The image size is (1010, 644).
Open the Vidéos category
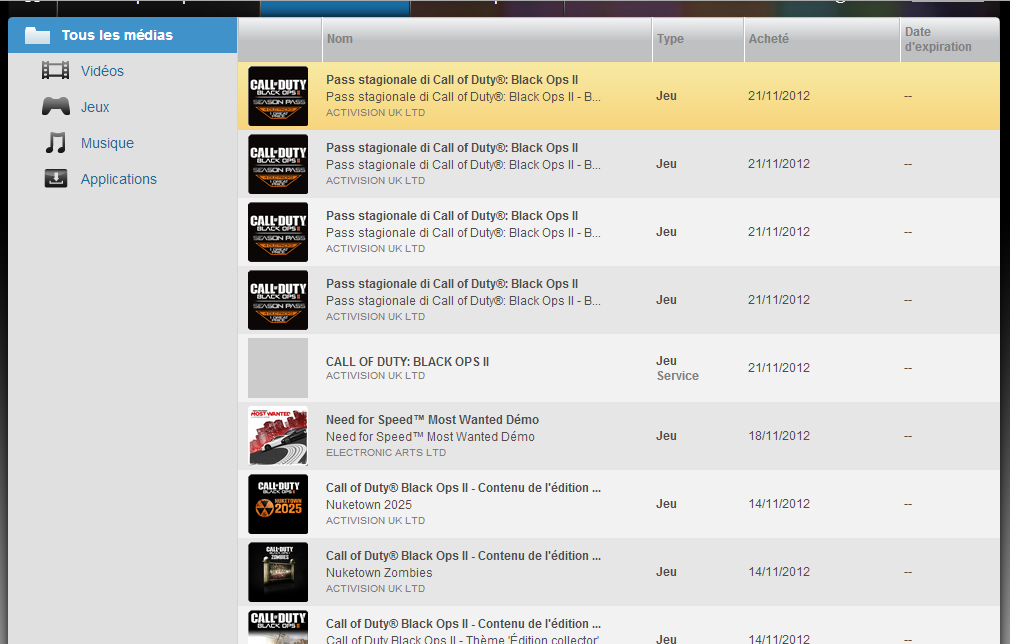102,71
